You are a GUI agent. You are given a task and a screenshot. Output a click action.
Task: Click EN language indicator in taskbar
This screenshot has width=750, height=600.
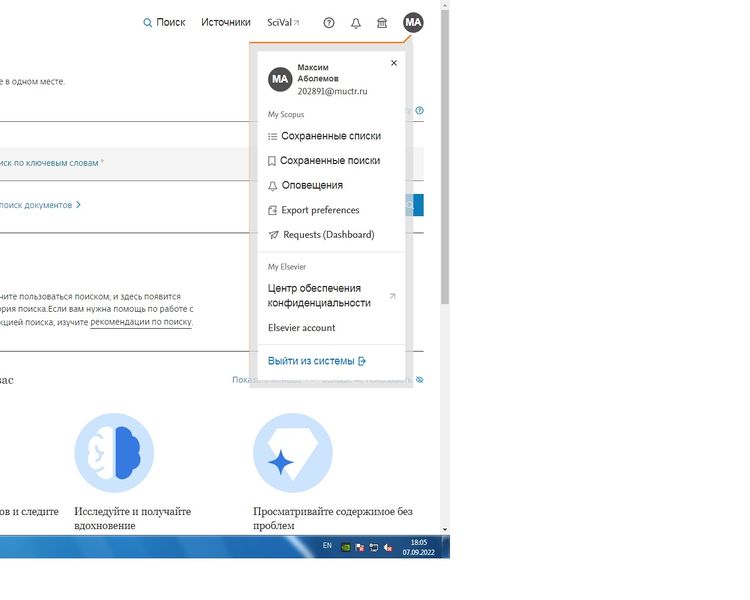click(327, 545)
